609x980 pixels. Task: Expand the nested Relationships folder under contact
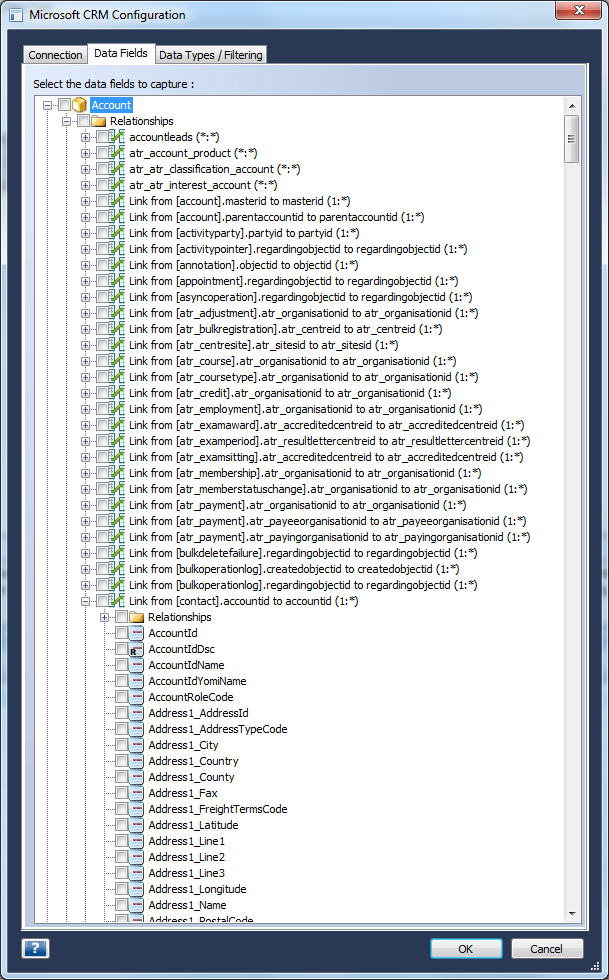point(104,618)
